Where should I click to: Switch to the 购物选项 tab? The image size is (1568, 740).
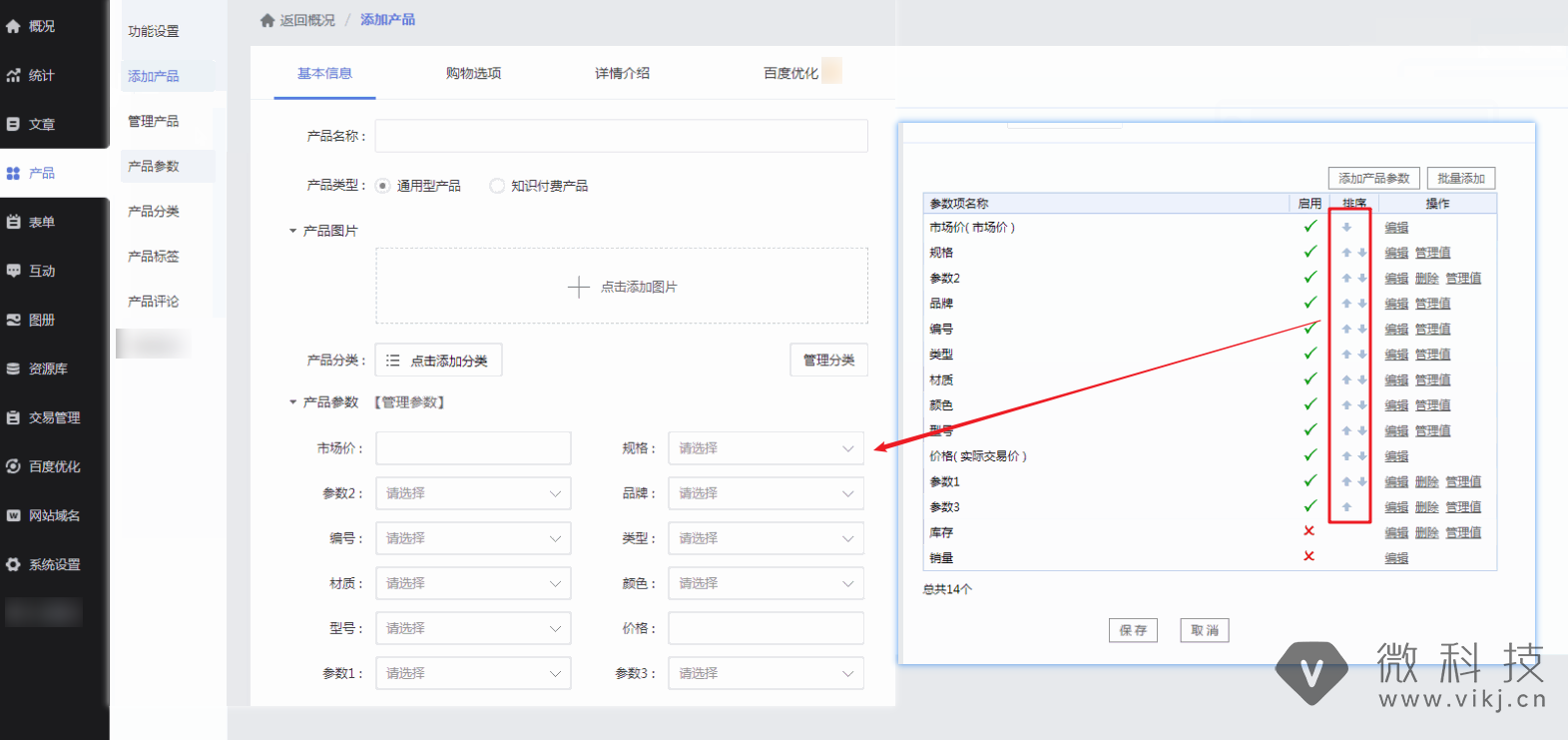click(x=473, y=73)
